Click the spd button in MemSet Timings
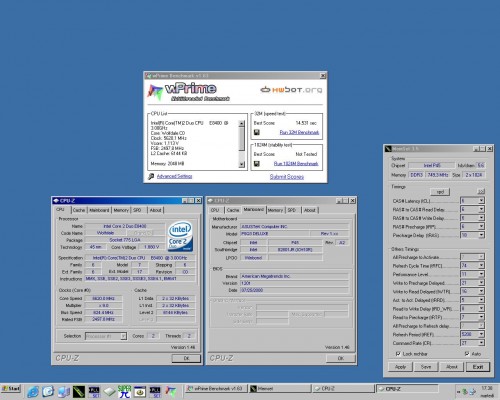Image resolution: width=500 pixels, height=400 pixels. tap(440, 192)
